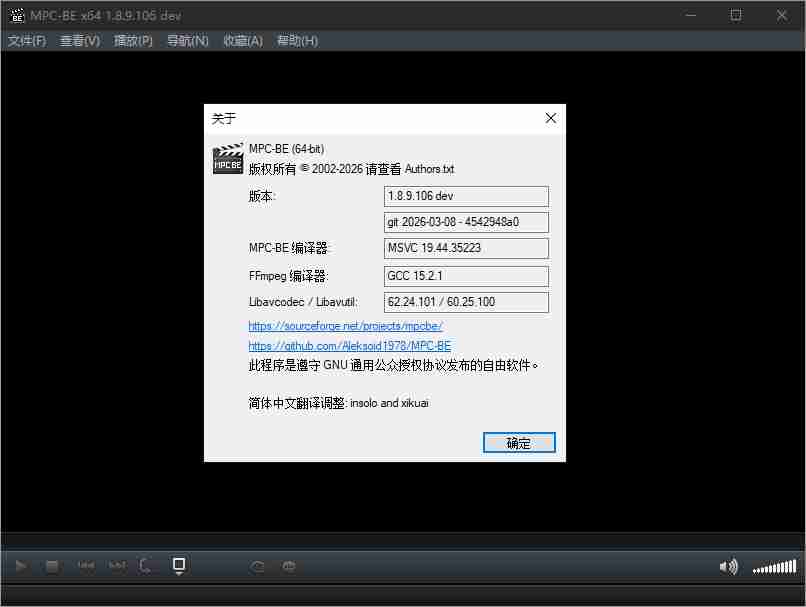Click the 版本 field showing 1.8.9.106 dev

coord(466,196)
